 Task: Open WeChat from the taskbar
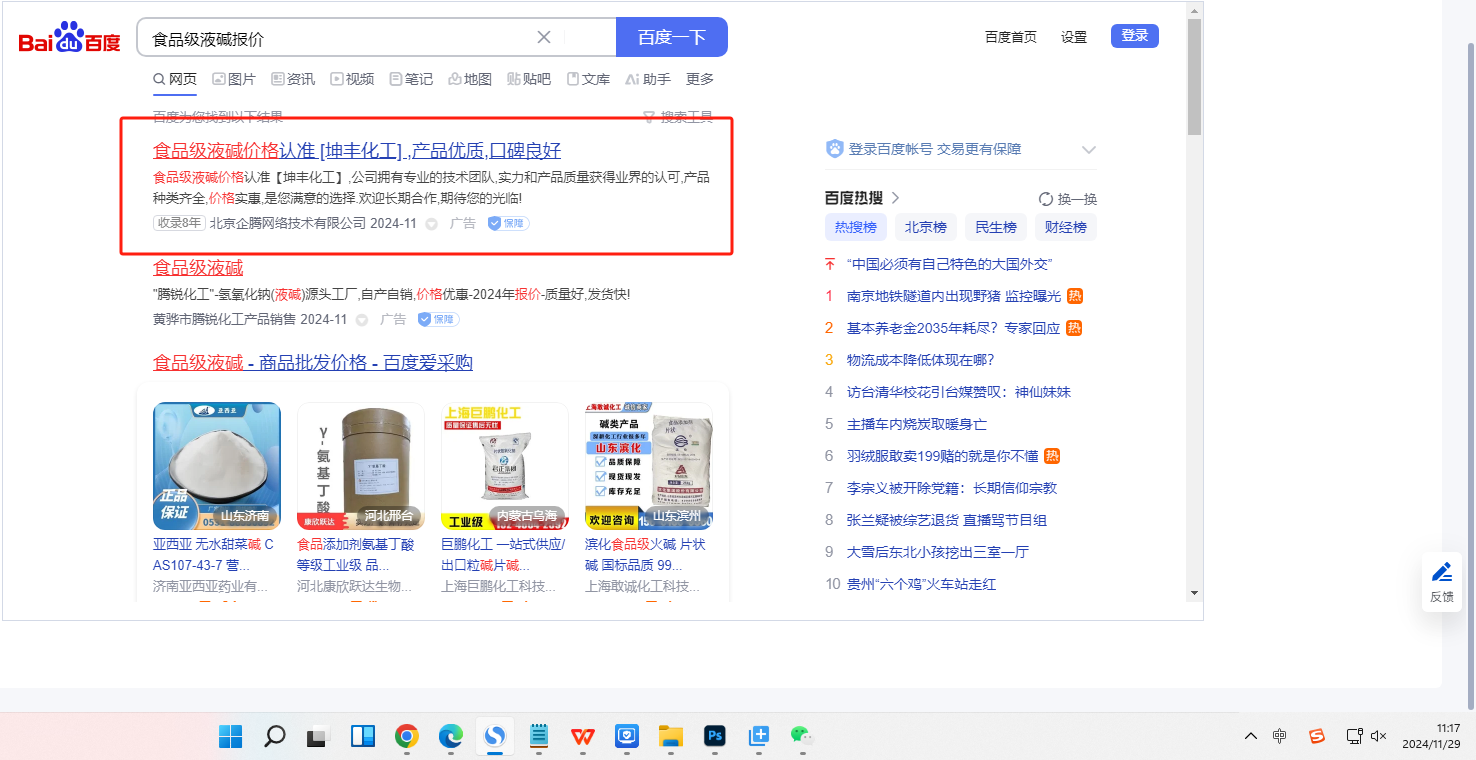click(802, 737)
